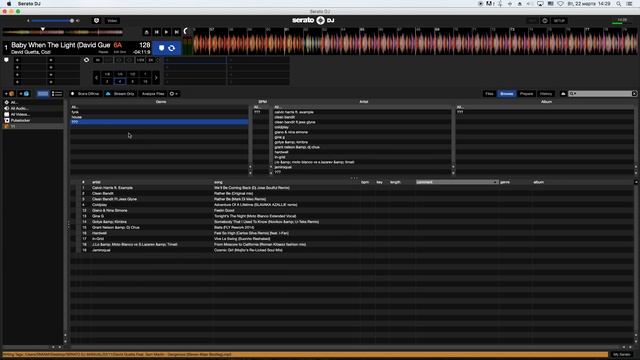Select the Coldplay Adventure Of A Lifetime track
Viewport: 640px width, 360px height.
pyautogui.click(x=352, y=205)
